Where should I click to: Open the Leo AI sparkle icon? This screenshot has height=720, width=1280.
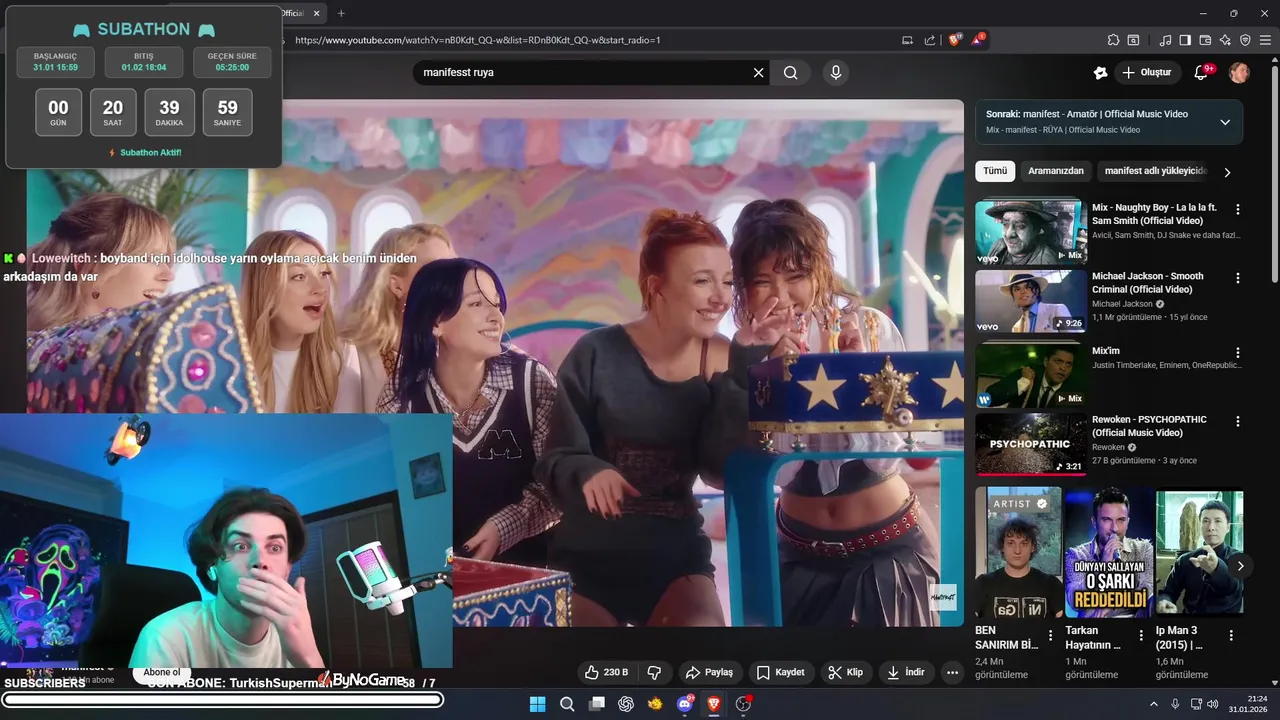coord(1225,40)
